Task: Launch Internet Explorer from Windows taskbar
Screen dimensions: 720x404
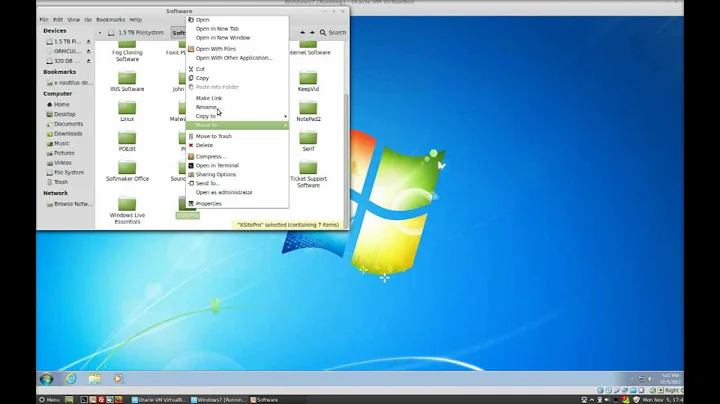Action: tap(71, 379)
